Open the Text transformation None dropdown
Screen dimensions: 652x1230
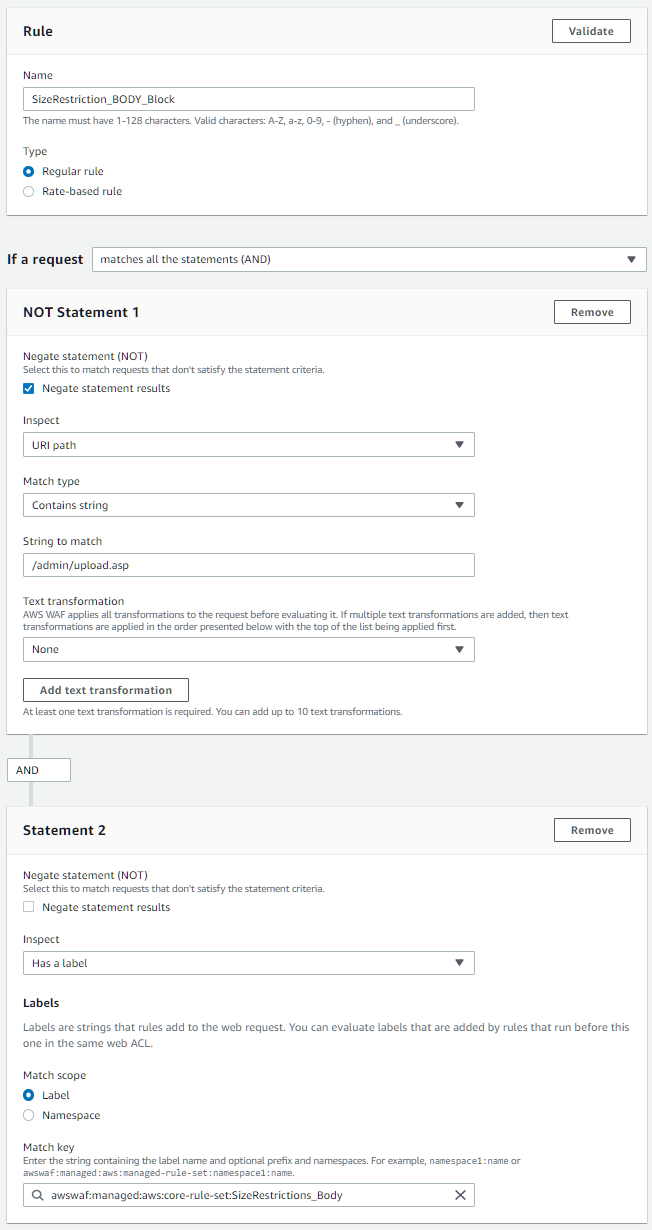click(248, 649)
